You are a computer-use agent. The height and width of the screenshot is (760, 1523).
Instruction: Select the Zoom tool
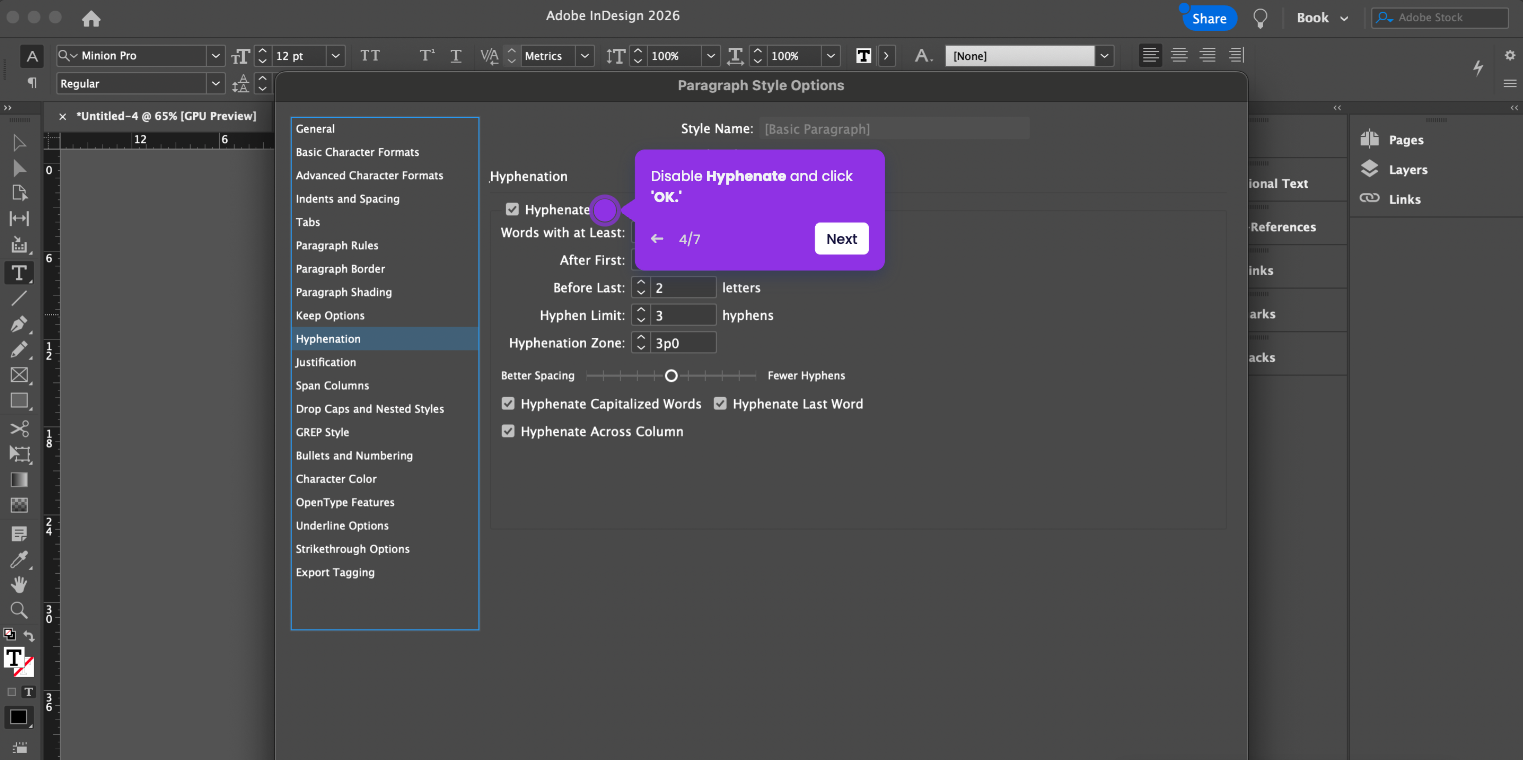tap(19, 610)
